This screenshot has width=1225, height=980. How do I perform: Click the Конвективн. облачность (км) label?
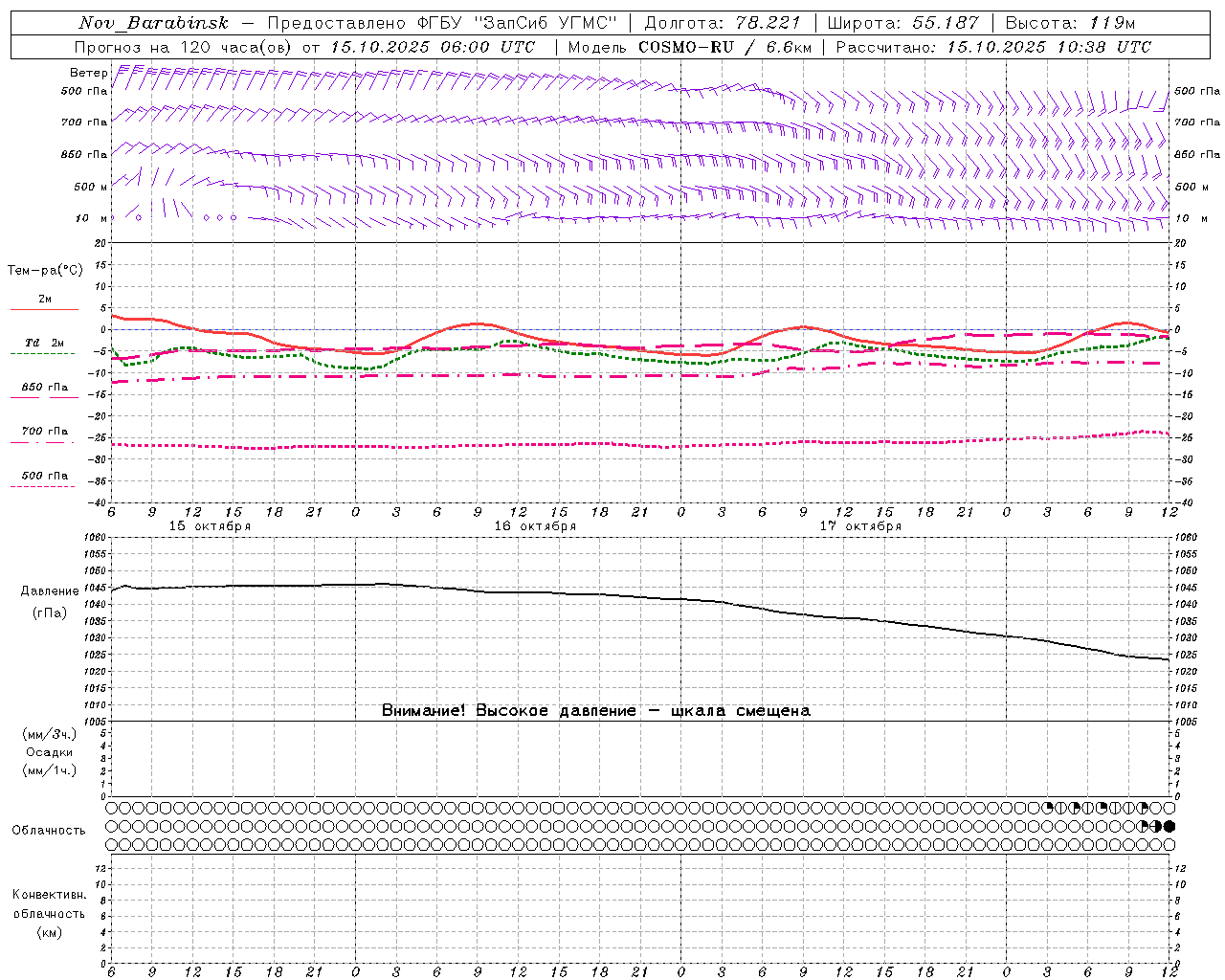[49, 913]
